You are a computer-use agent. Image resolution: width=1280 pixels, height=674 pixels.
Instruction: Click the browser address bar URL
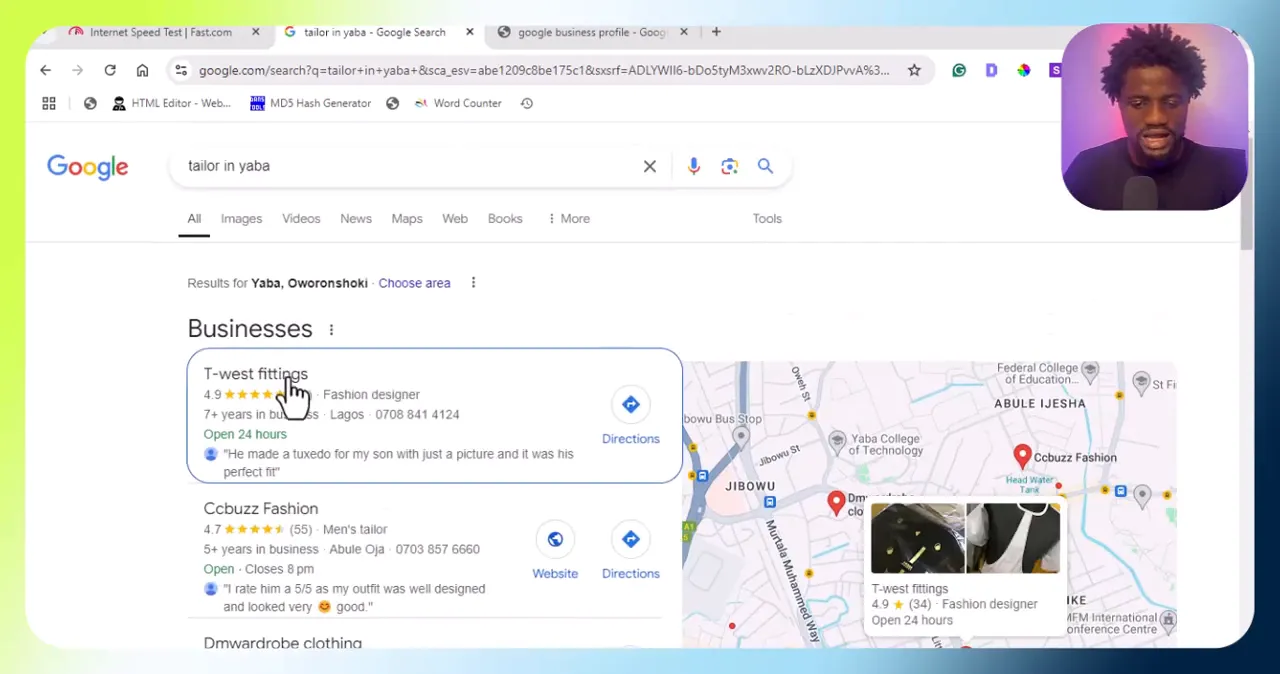[x=544, y=70]
